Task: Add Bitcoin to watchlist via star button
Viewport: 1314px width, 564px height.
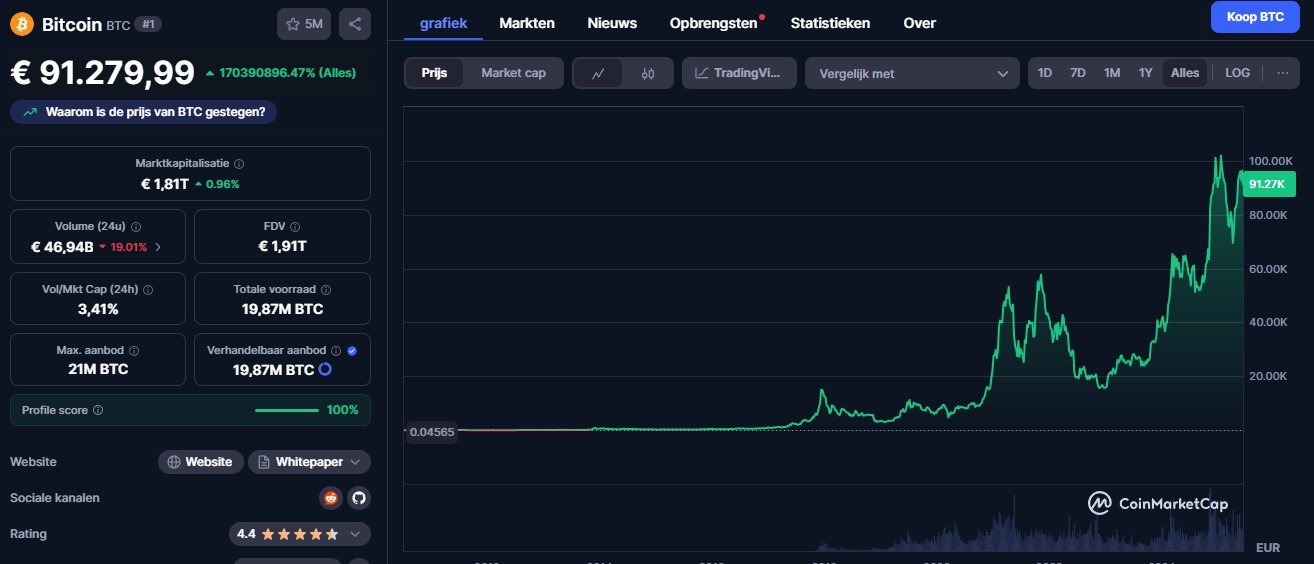Action: click(304, 24)
